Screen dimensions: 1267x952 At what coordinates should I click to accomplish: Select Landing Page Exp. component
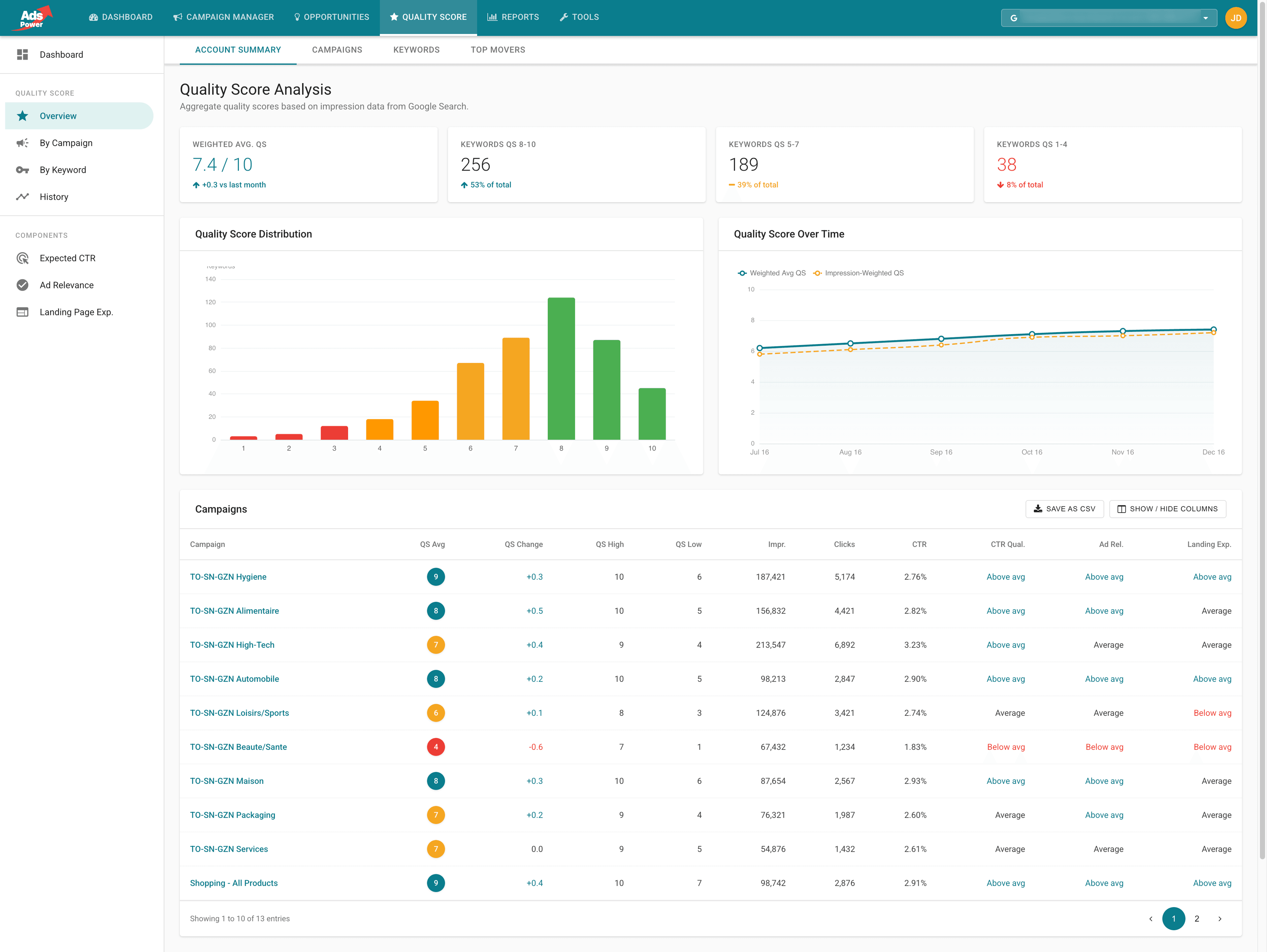click(x=76, y=312)
